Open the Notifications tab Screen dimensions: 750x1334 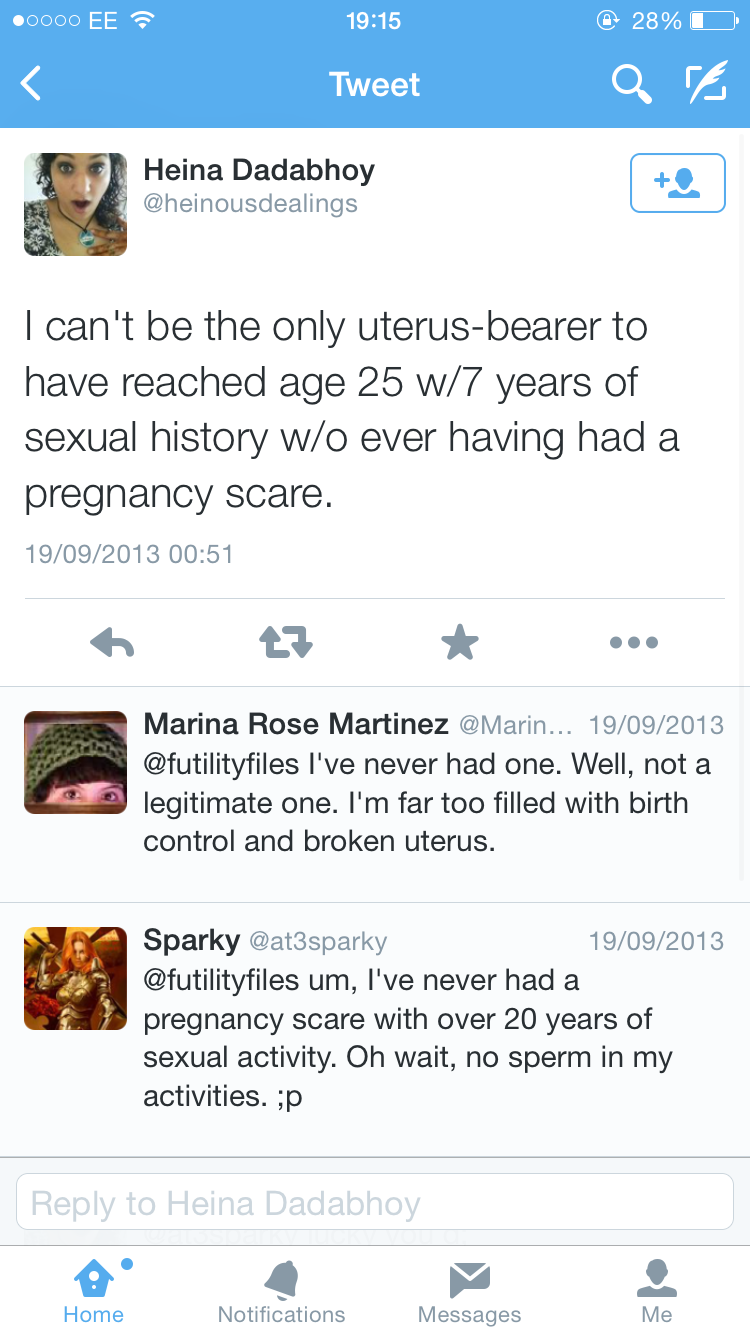[x=281, y=1291]
